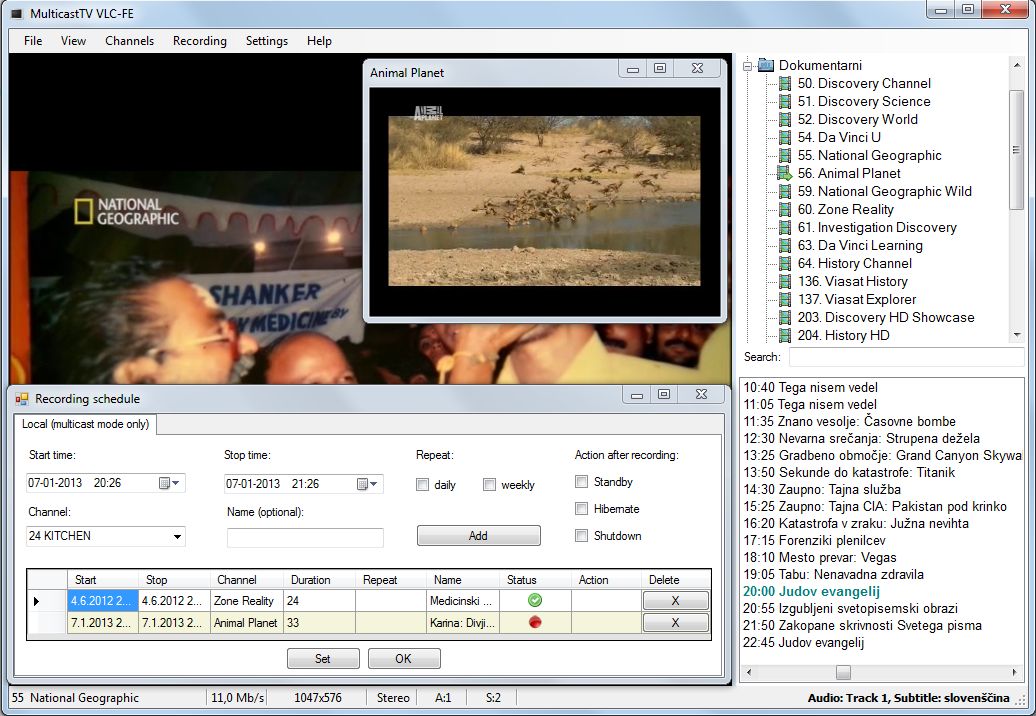Open the Help menu
1036x716 pixels.
coord(319,41)
